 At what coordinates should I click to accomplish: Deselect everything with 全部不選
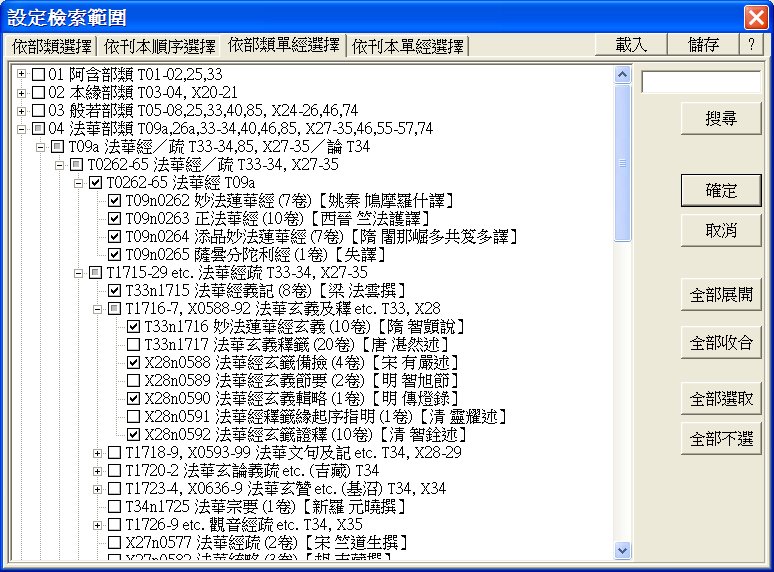point(720,439)
